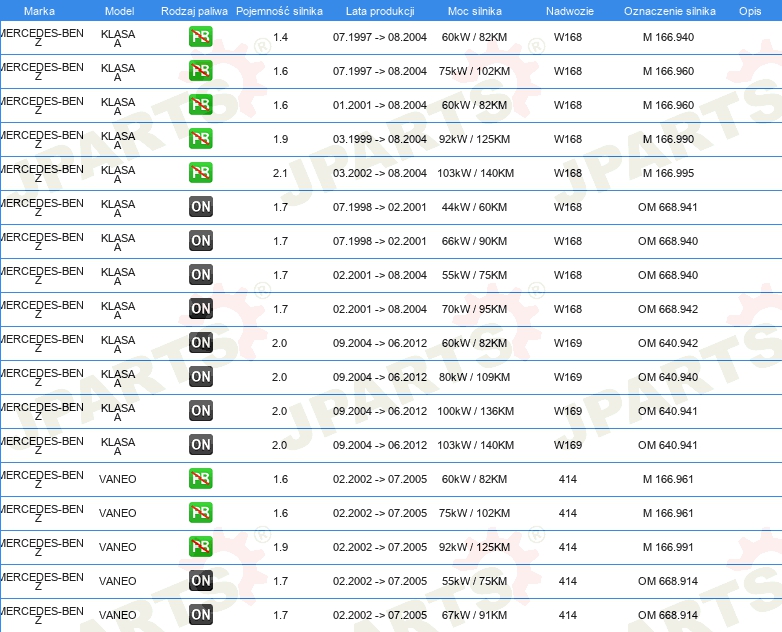Click the production dates 03.2002 -> 08.2004

[380, 173]
